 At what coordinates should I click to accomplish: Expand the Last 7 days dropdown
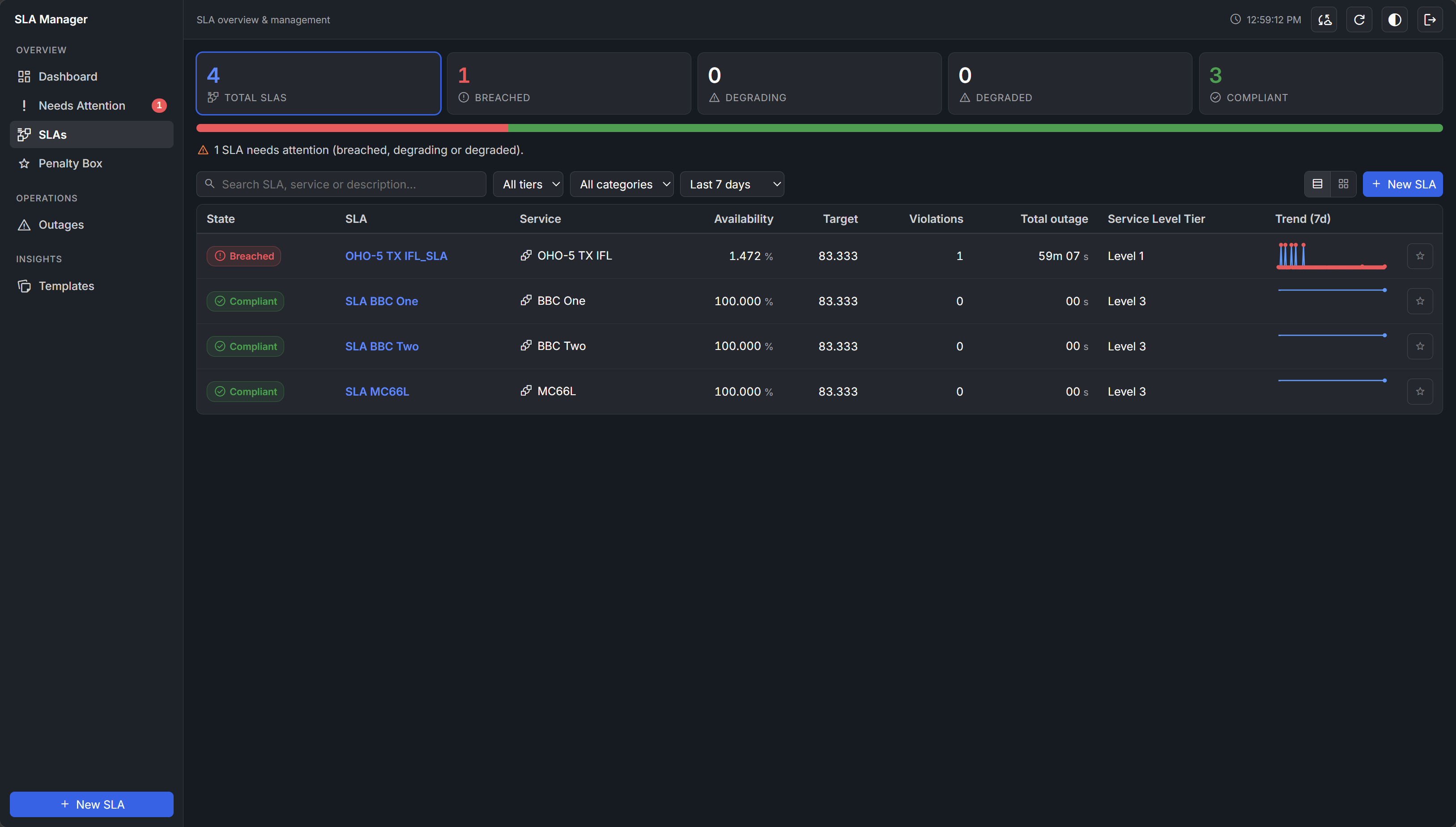(x=732, y=184)
